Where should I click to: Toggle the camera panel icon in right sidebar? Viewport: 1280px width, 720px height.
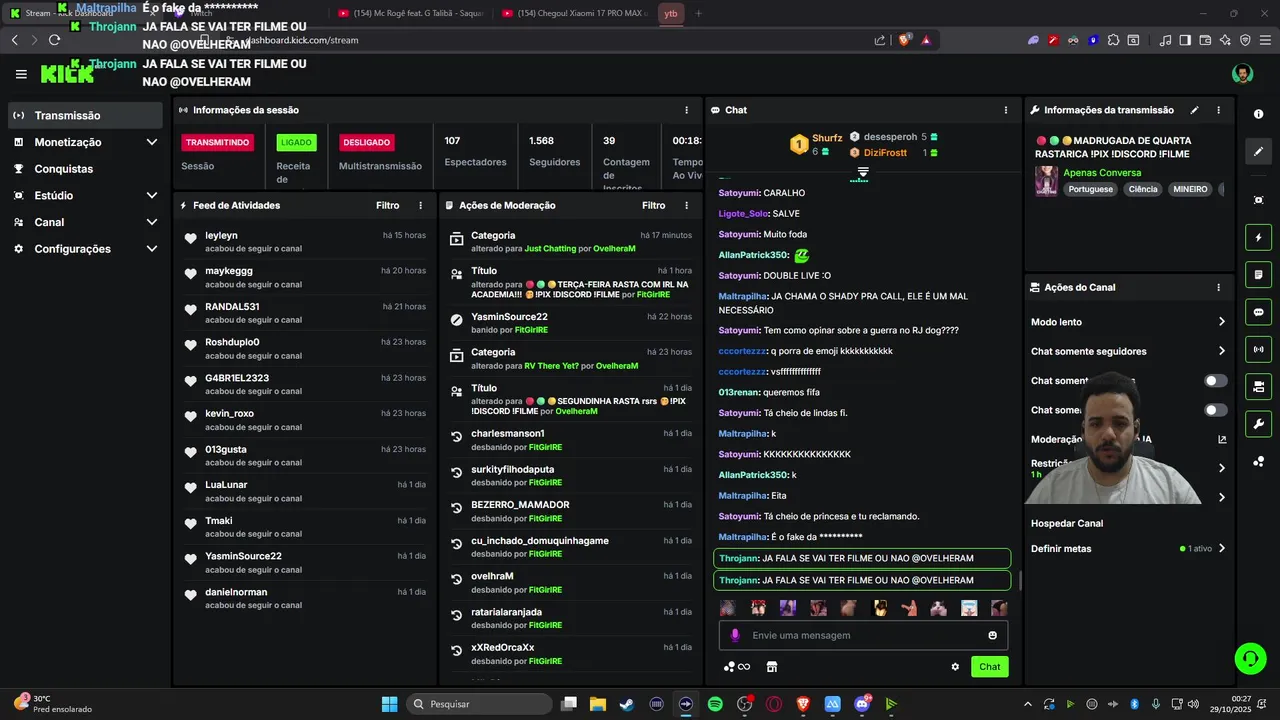1258,386
